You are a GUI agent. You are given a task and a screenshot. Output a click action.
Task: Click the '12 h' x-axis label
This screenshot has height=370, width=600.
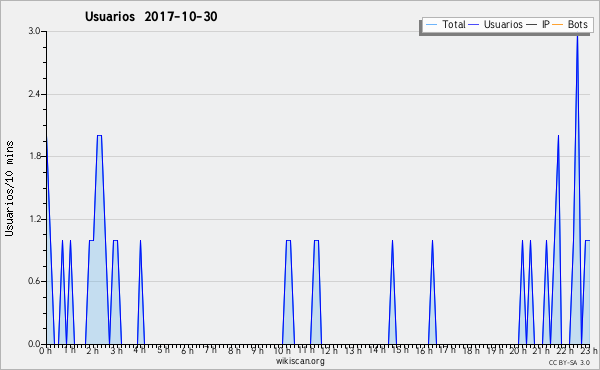(329, 350)
